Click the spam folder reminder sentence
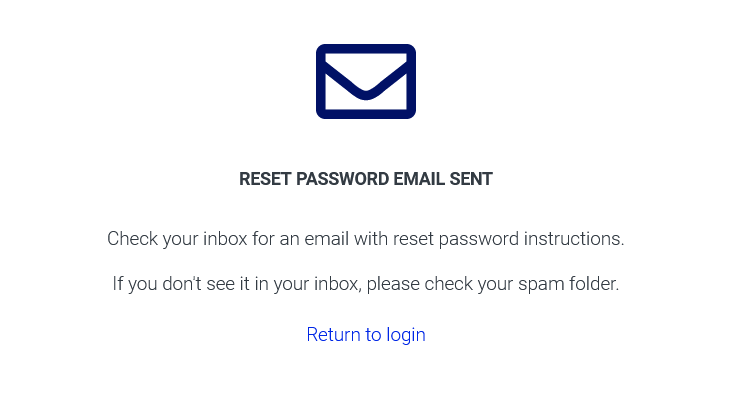Image resolution: width=735 pixels, height=401 pixels. tap(366, 284)
